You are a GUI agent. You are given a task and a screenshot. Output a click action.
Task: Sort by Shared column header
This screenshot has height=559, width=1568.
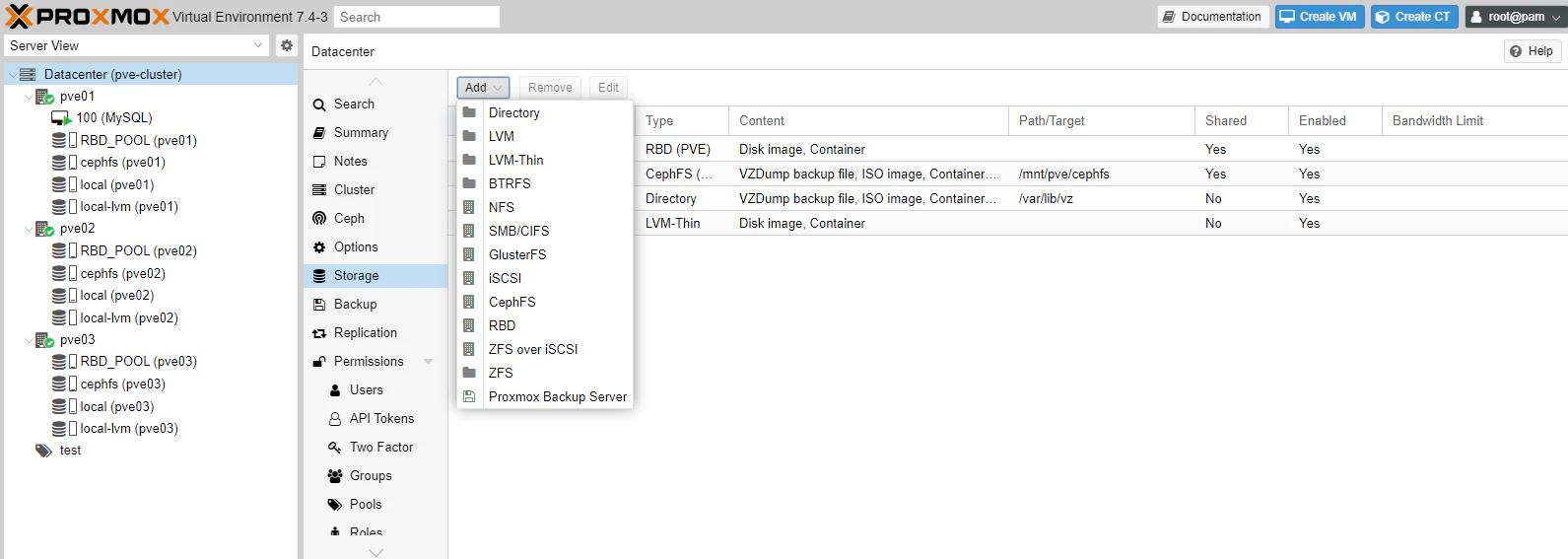1242,120
